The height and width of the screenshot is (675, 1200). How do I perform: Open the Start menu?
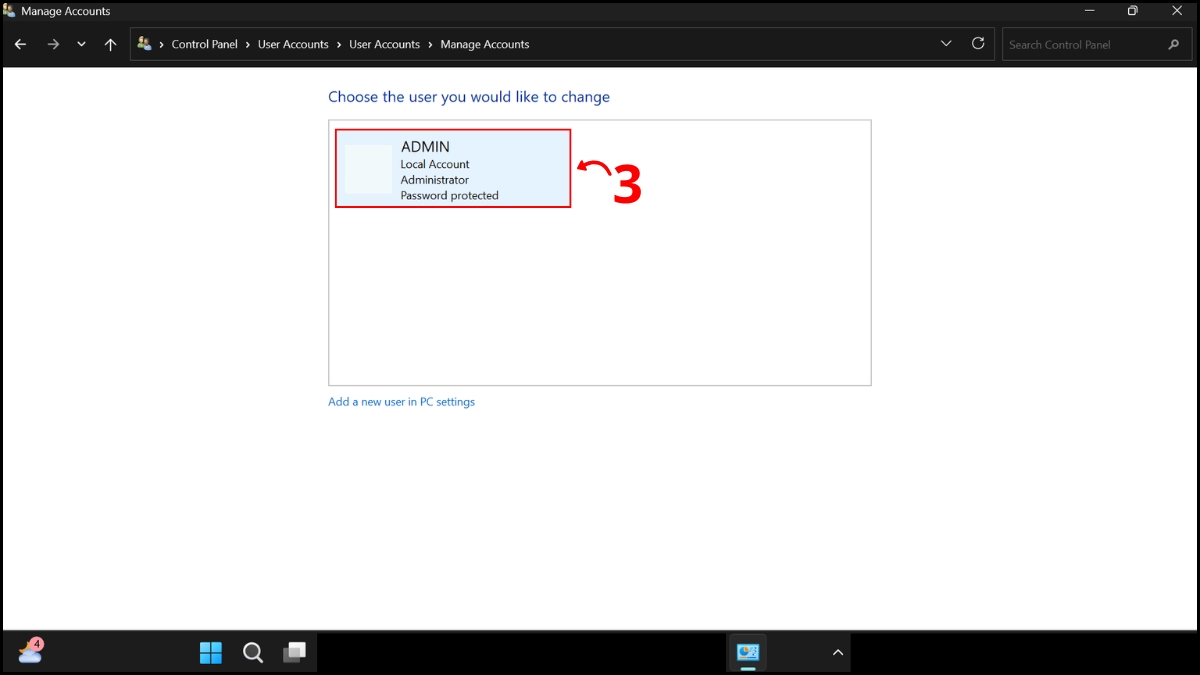click(211, 652)
